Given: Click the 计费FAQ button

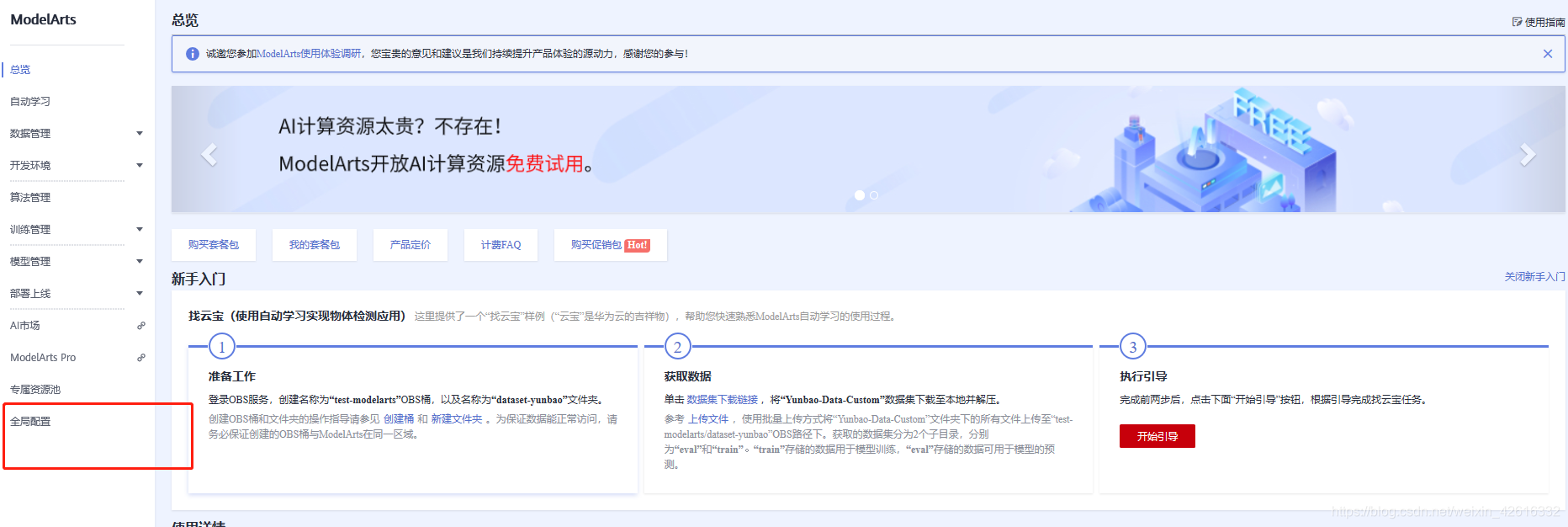Looking at the screenshot, I should click(501, 245).
